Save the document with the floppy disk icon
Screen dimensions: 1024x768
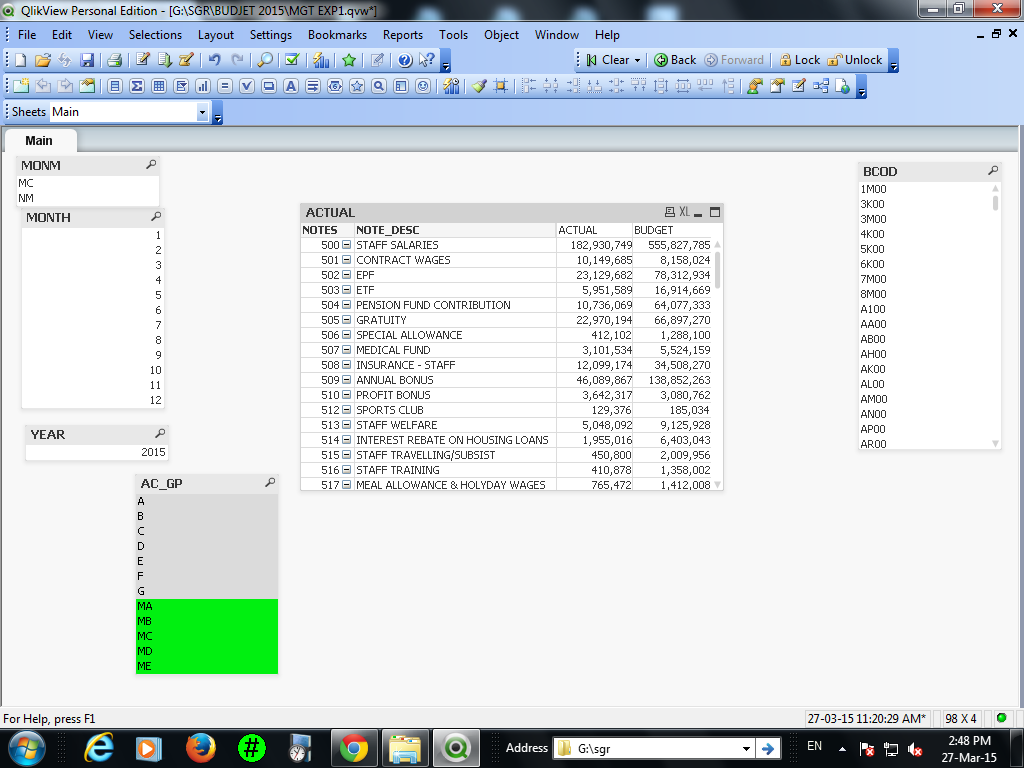click(x=87, y=60)
